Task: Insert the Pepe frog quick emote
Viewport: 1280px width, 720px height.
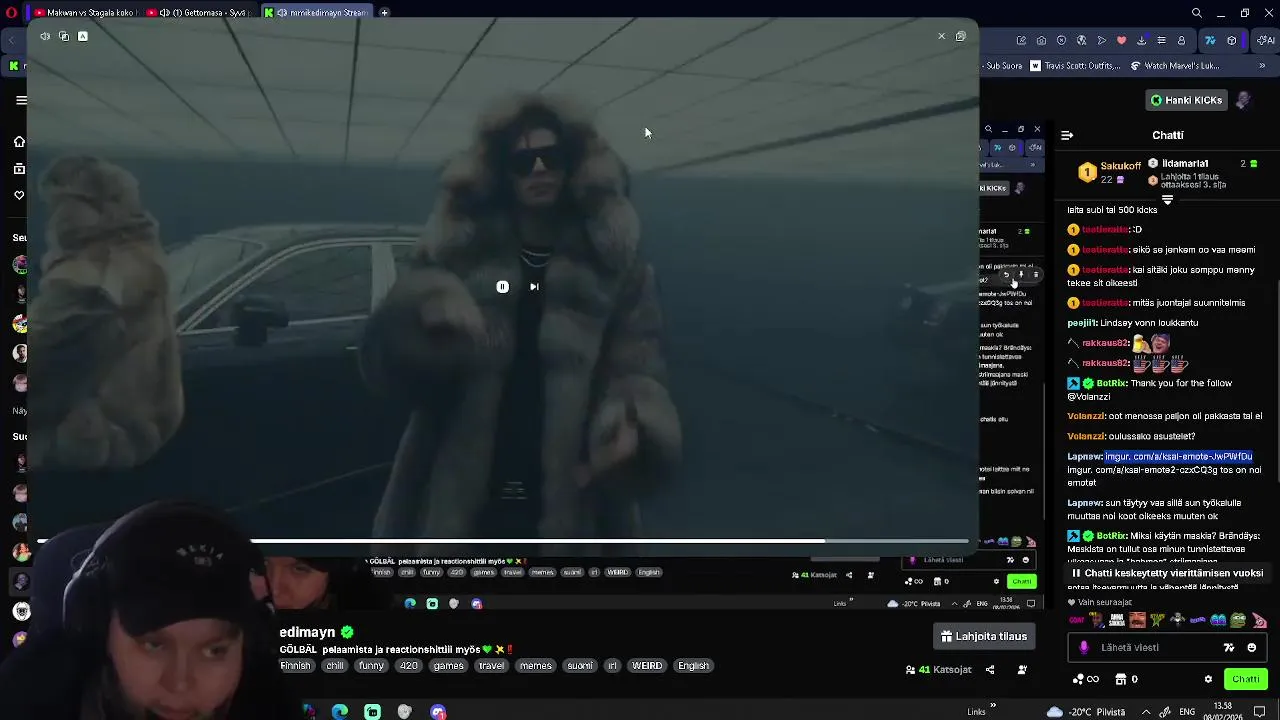Action: 1238,620
